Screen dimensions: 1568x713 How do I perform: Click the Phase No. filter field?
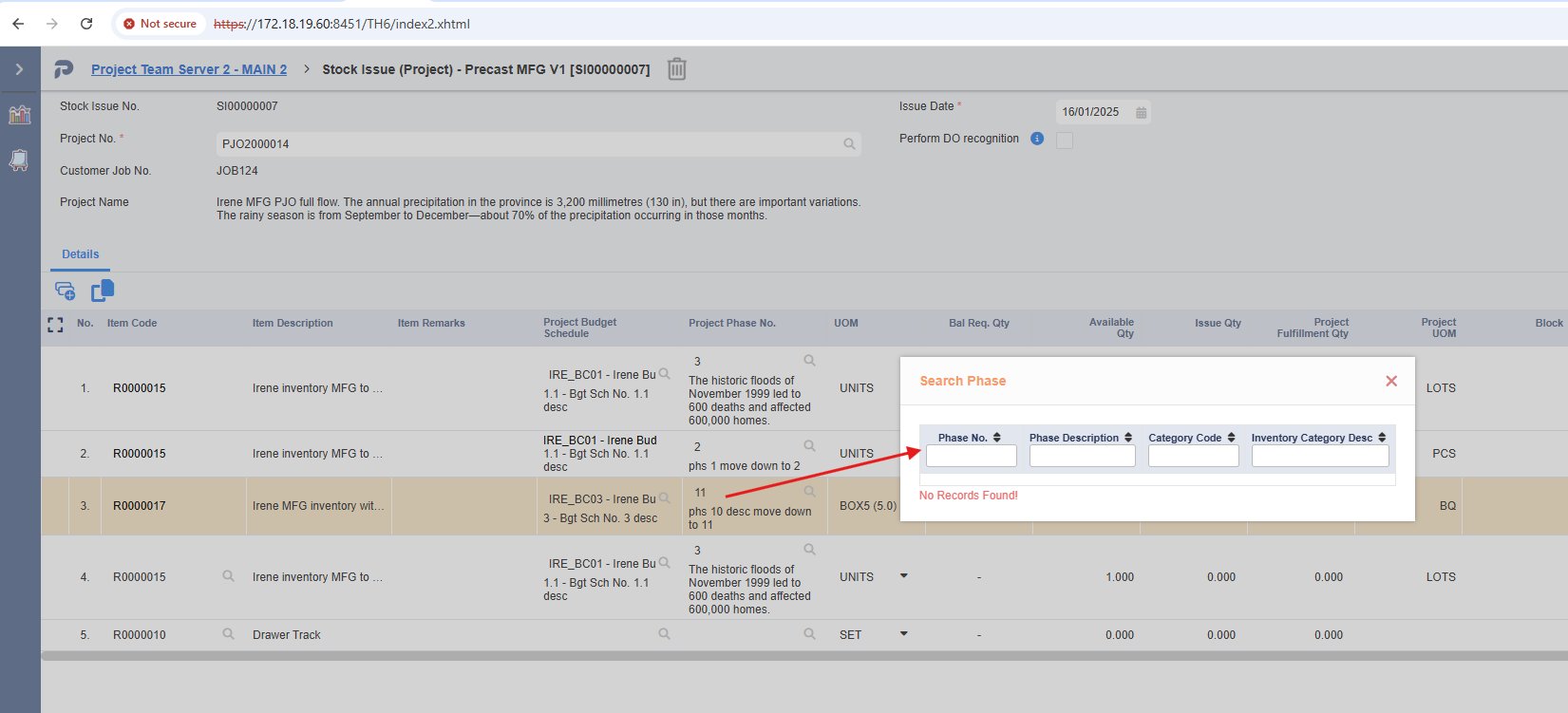pyautogui.click(x=972, y=456)
